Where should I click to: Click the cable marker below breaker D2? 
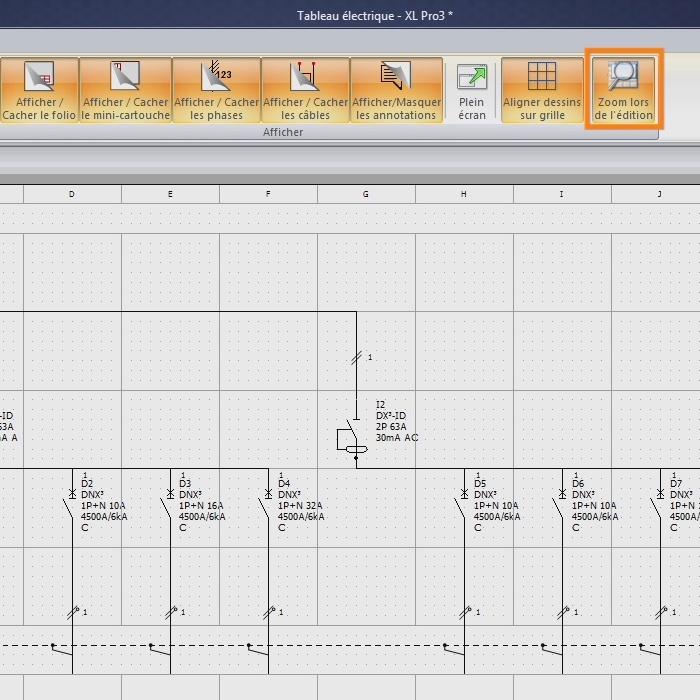pos(73,612)
